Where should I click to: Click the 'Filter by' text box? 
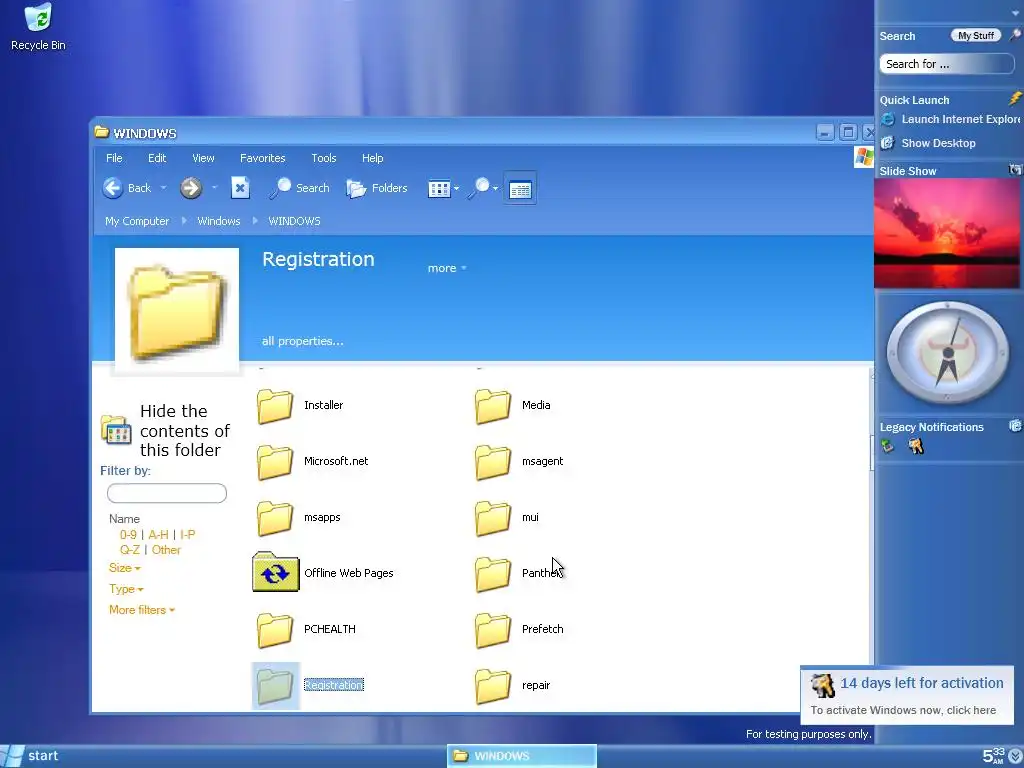tap(167, 493)
